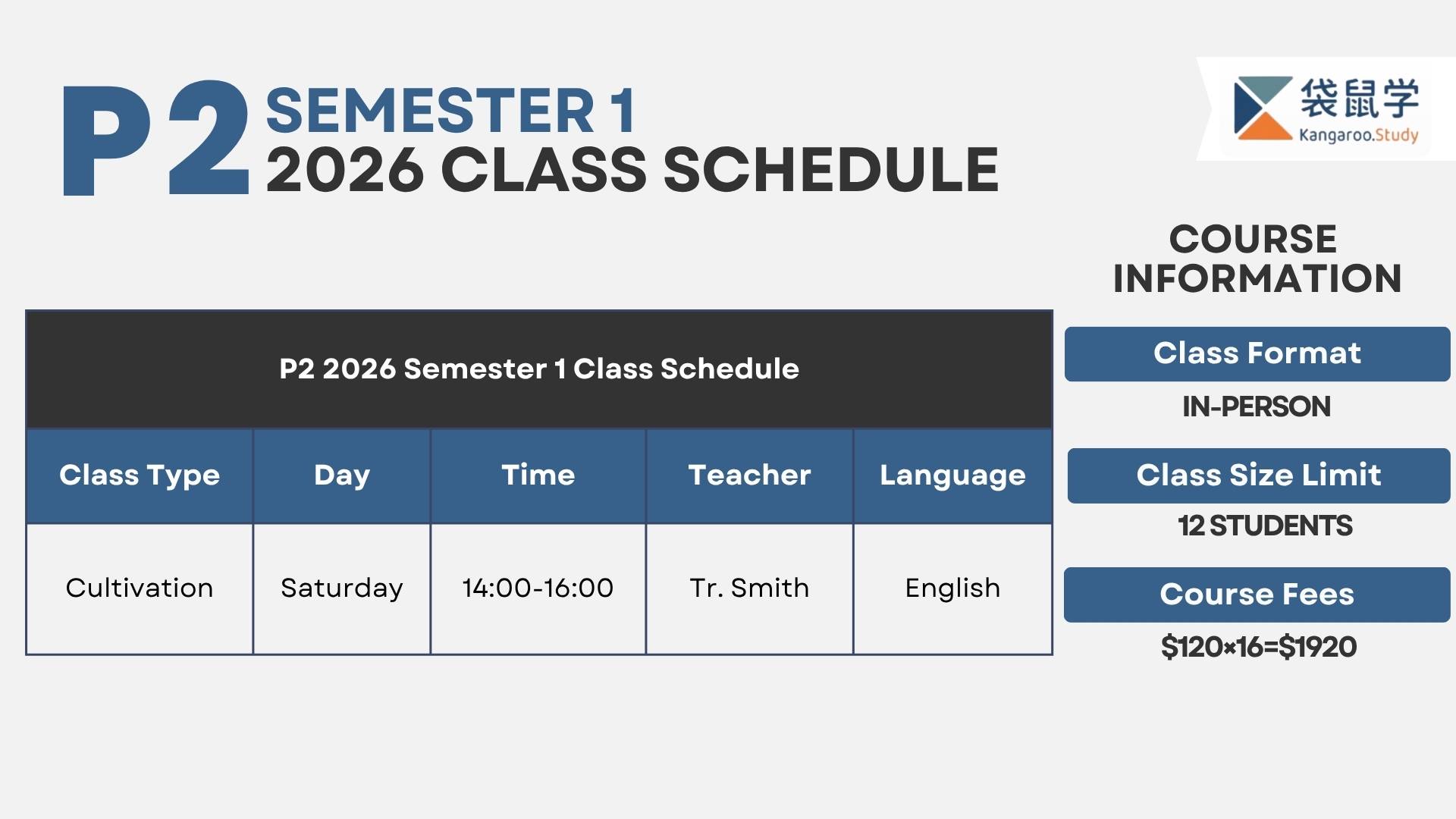1456x819 pixels.
Task: Select the Class Size Limit label
Action: point(1258,475)
